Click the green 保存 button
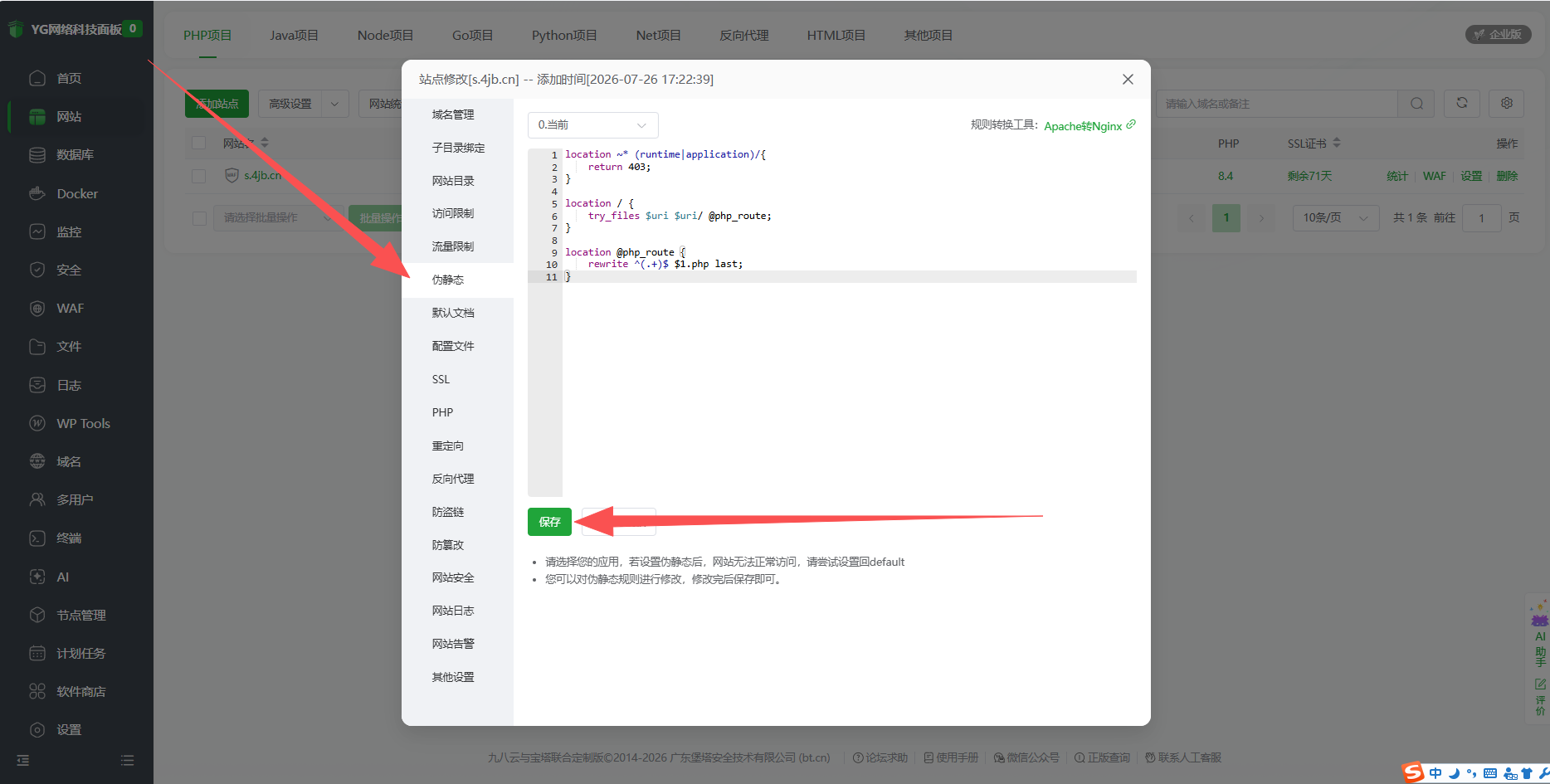 (549, 522)
